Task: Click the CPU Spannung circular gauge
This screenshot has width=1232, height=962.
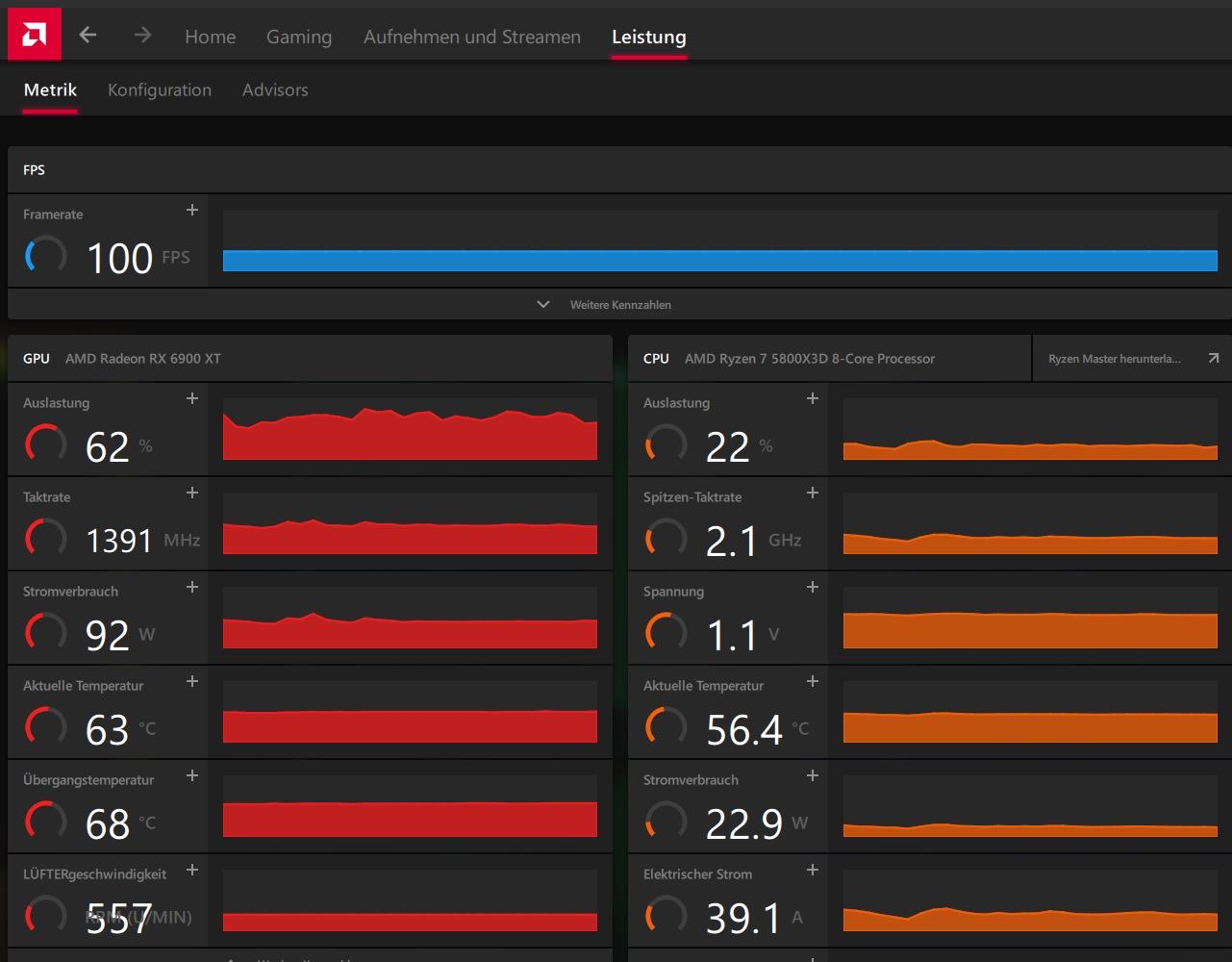Action: pyautogui.click(x=666, y=632)
